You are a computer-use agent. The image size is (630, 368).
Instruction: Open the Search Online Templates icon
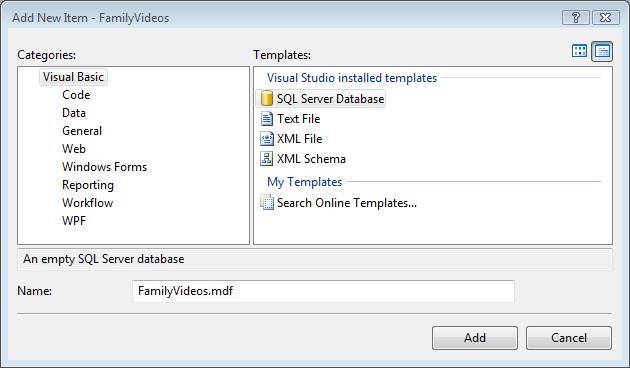(266, 202)
